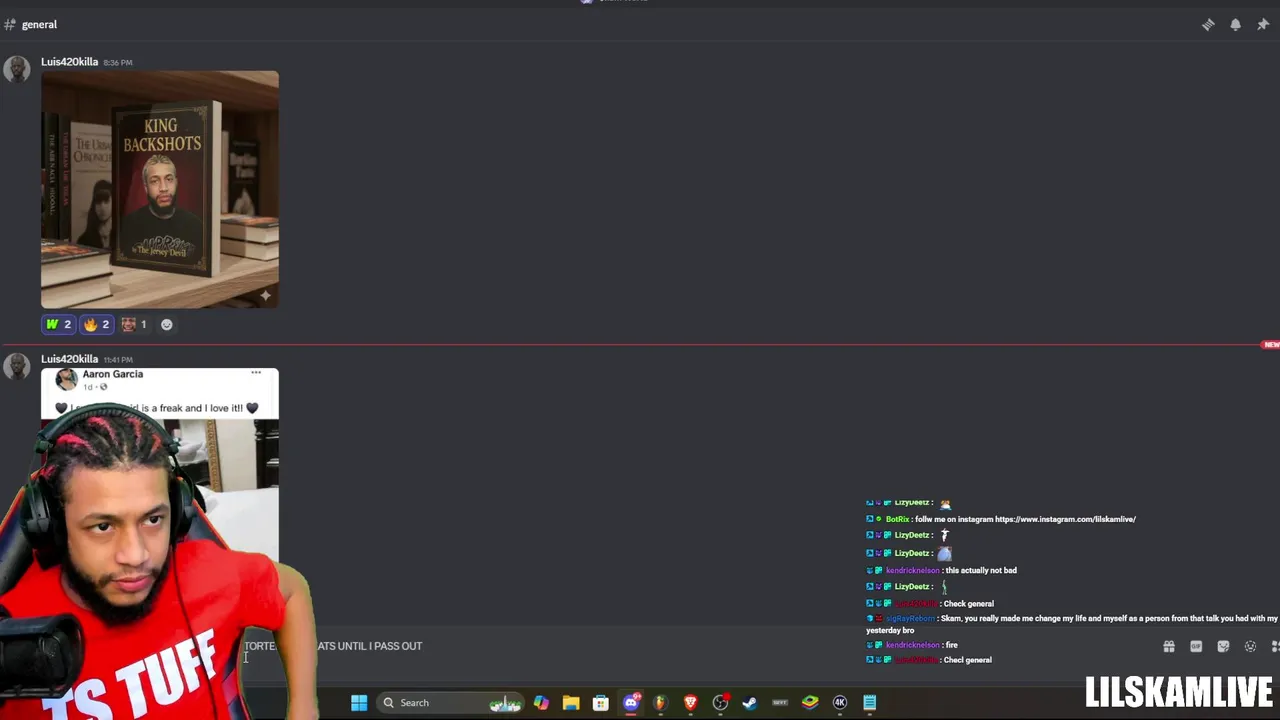Click sparkle icon on King Backshots image
Image resolution: width=1280 pixels, height=720 pixels.
[x=265, y=295]
